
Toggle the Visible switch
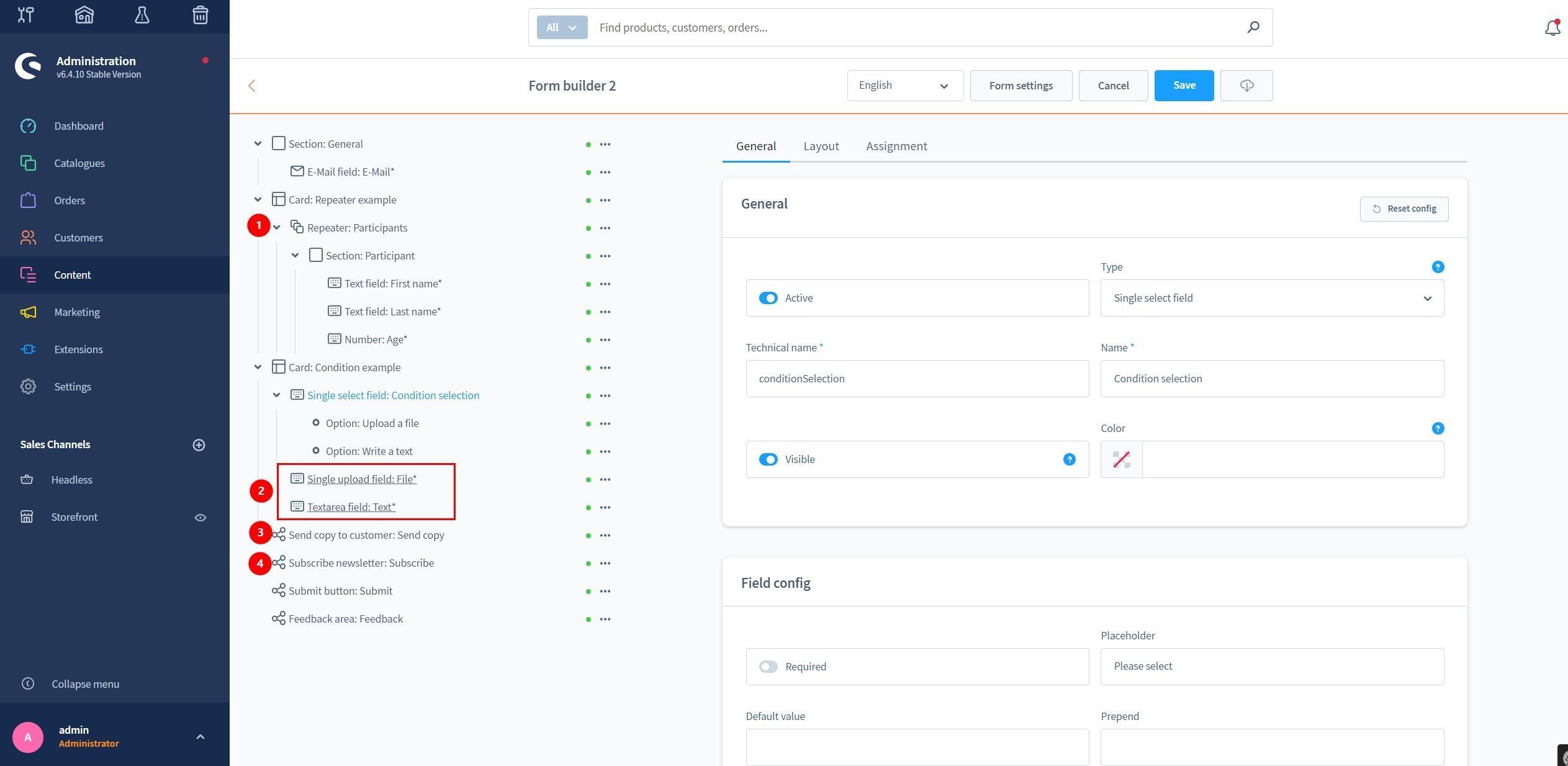click(x=768, y=459)
